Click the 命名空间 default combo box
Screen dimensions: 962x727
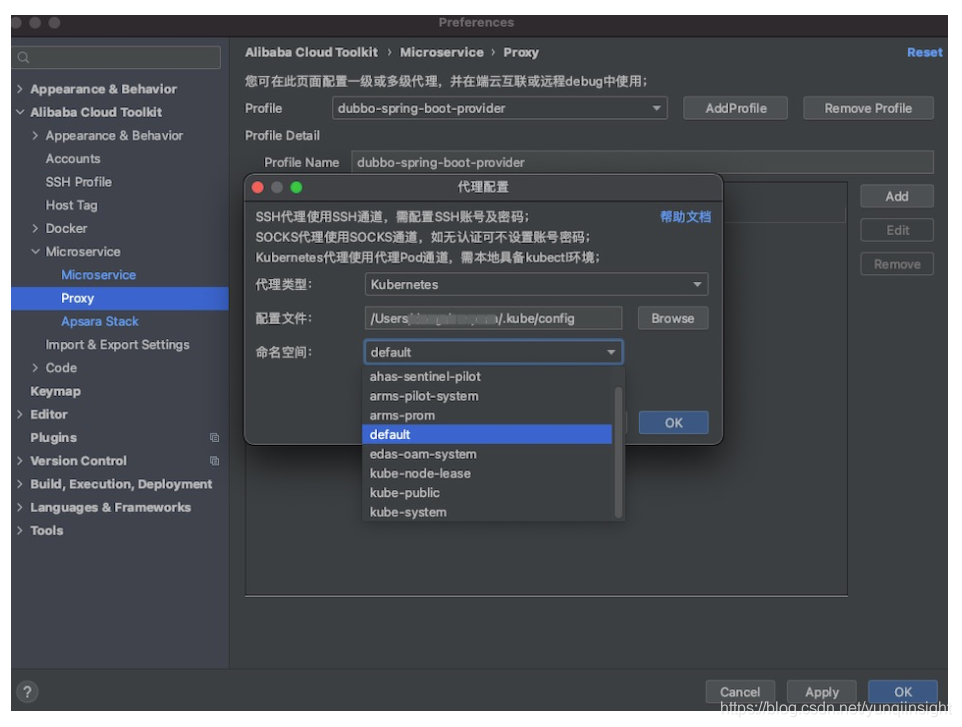pyautogui.click(x=493, y=352)
